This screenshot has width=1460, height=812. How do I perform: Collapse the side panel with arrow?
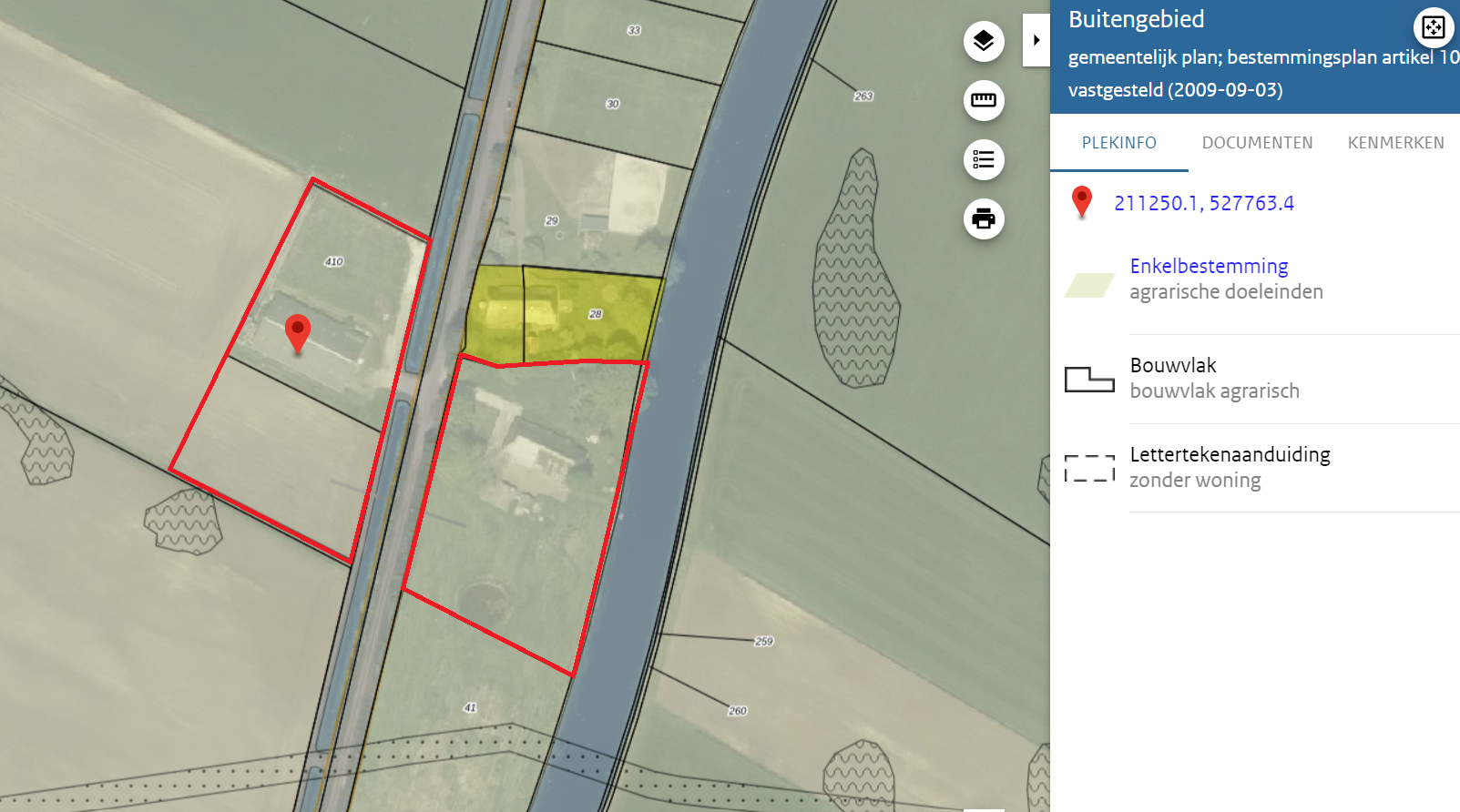[1036, 40]
